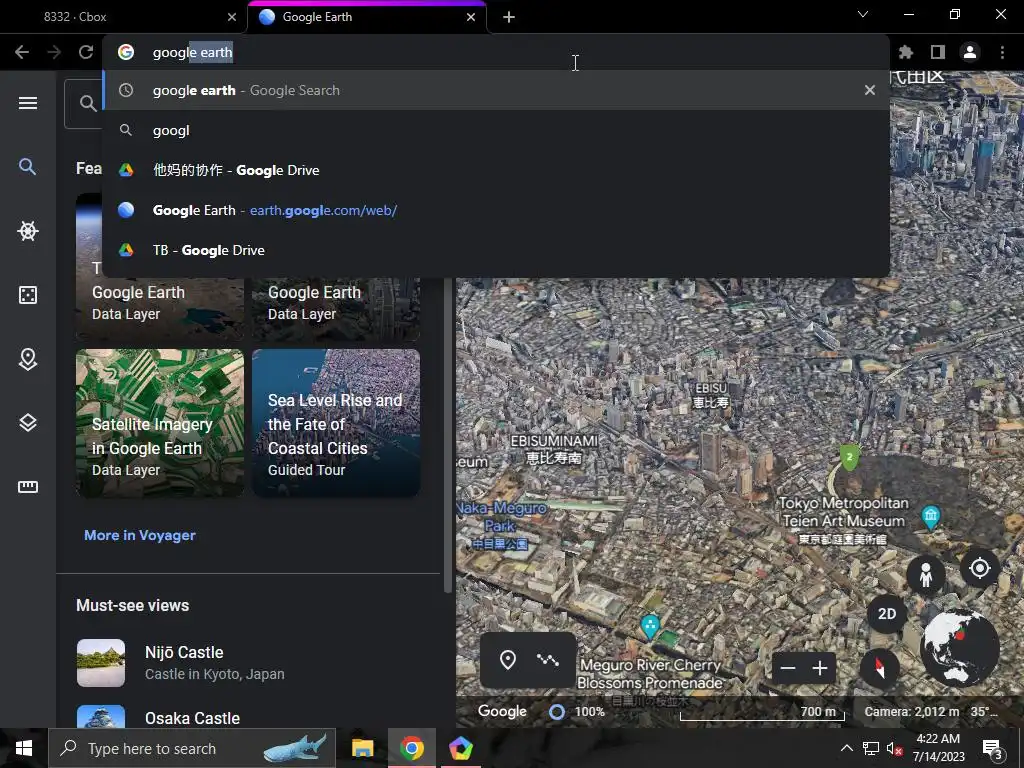The image size is (1024, 768).
Task: Click the compass north indicator
Action: pyautogui.click(x=879, y=668)
